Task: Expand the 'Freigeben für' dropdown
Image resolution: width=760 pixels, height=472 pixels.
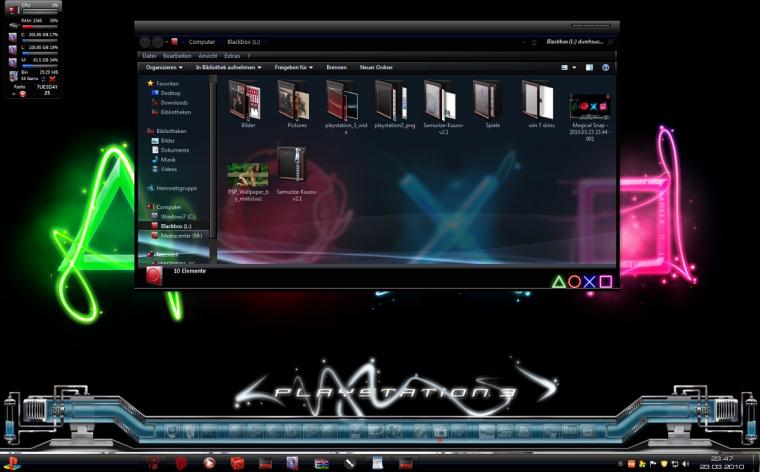Action: [x=293, y=67]
